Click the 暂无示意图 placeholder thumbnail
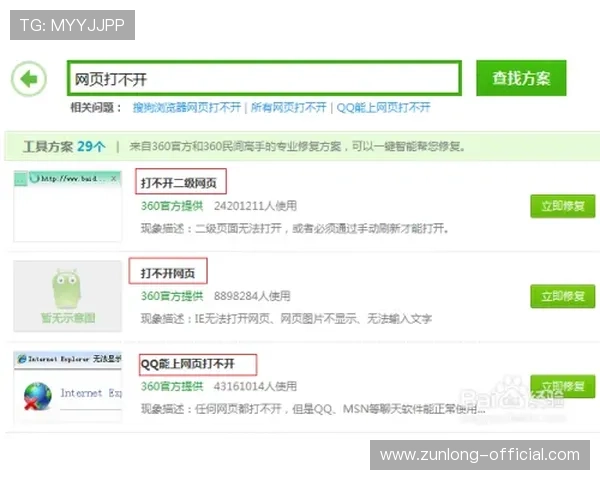Screen dimensions: 600x480 point(67,296)
